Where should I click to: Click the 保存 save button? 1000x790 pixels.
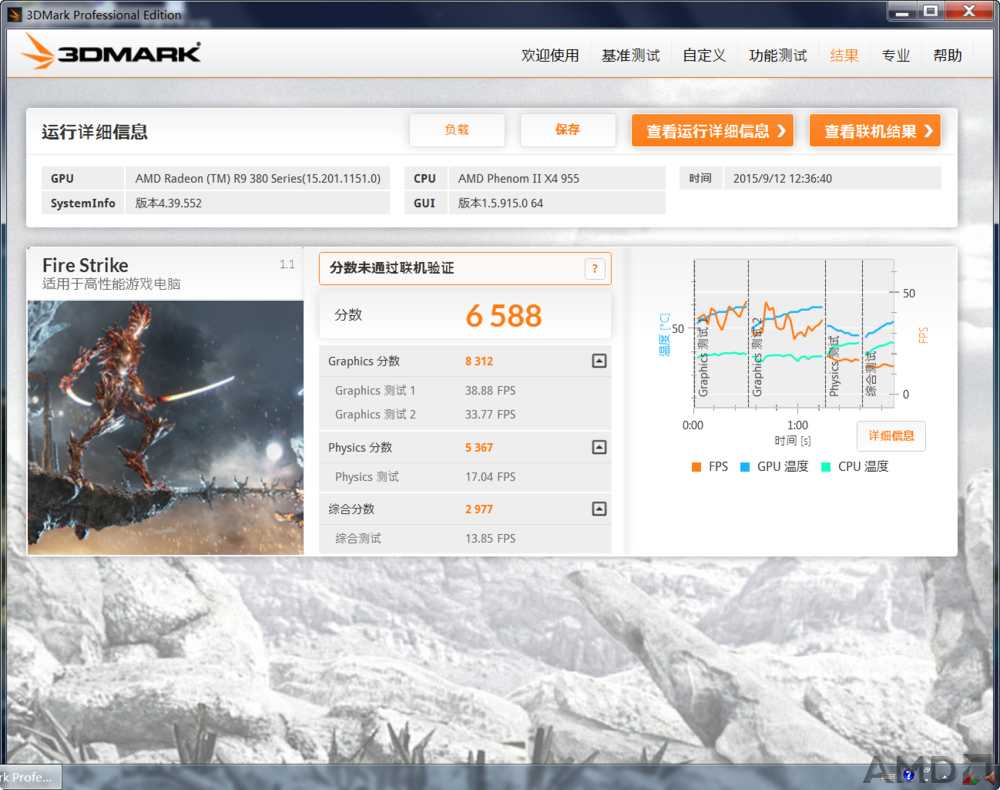click(568, 130)
